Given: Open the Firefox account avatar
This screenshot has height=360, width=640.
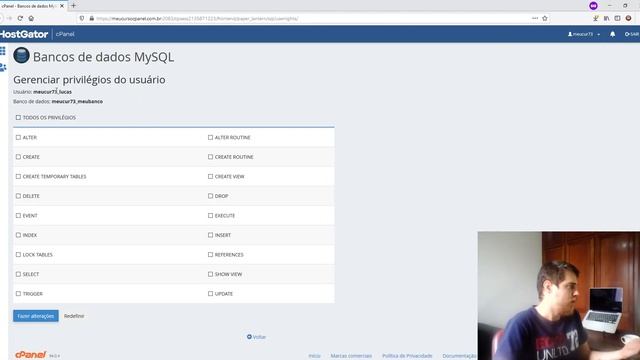Looking at the screenshot, I should tap(629, 18).
